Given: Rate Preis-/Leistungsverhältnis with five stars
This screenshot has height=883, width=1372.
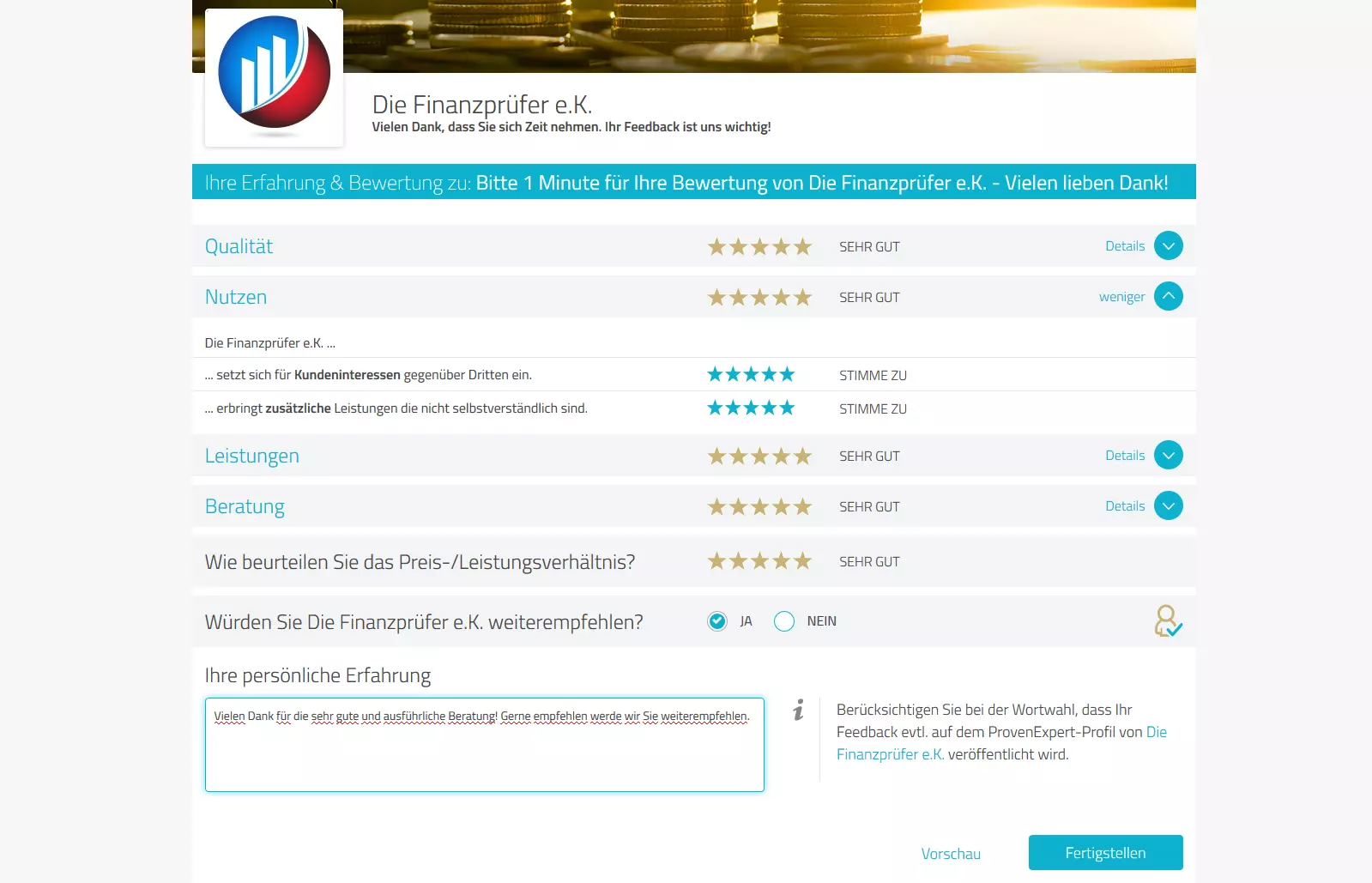Looking at the screenshot, I should click(802, 561).
